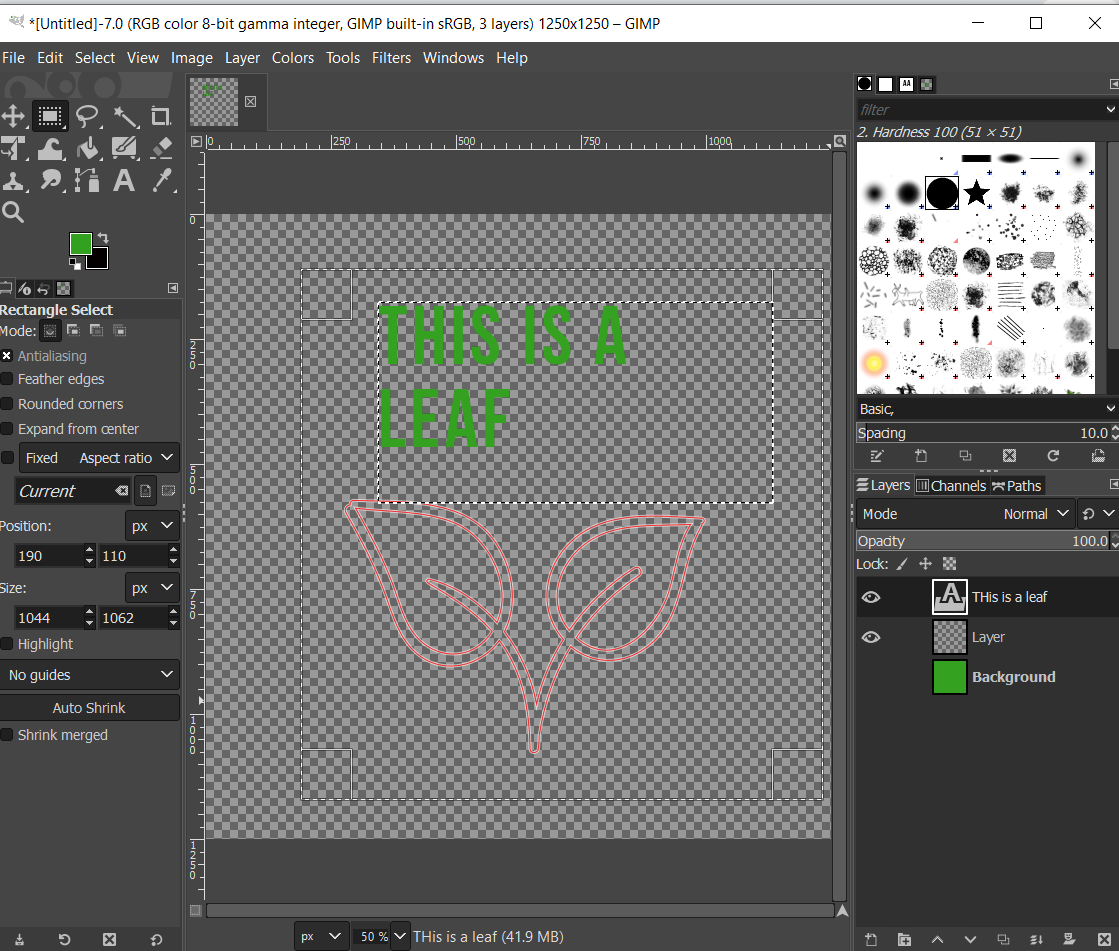Create a new layer group
This screenshot has height=951, width=1119.
[x=904, y=939]
